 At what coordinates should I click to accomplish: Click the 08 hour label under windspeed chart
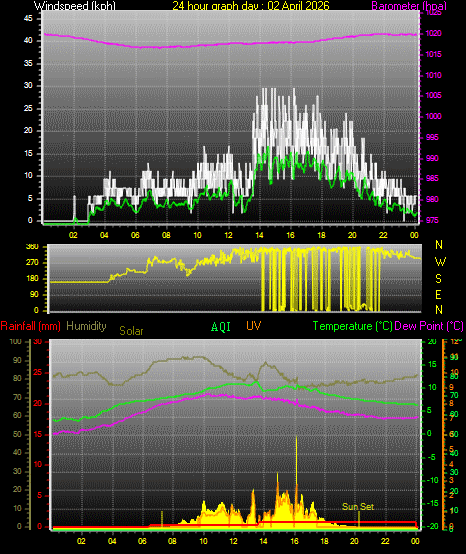pos(166,235)
